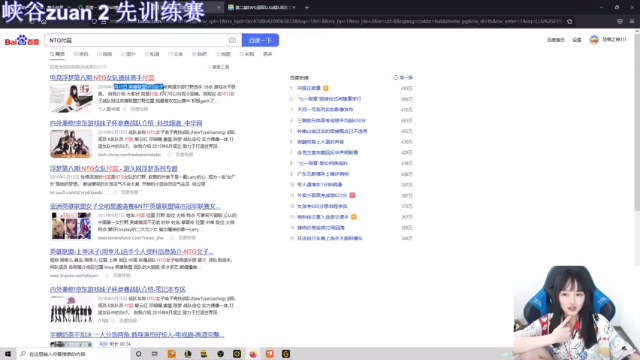Click 百度首页 link in top right
Image resolution: width=640 pixels, height=360 pixels.
click(556, 40)
